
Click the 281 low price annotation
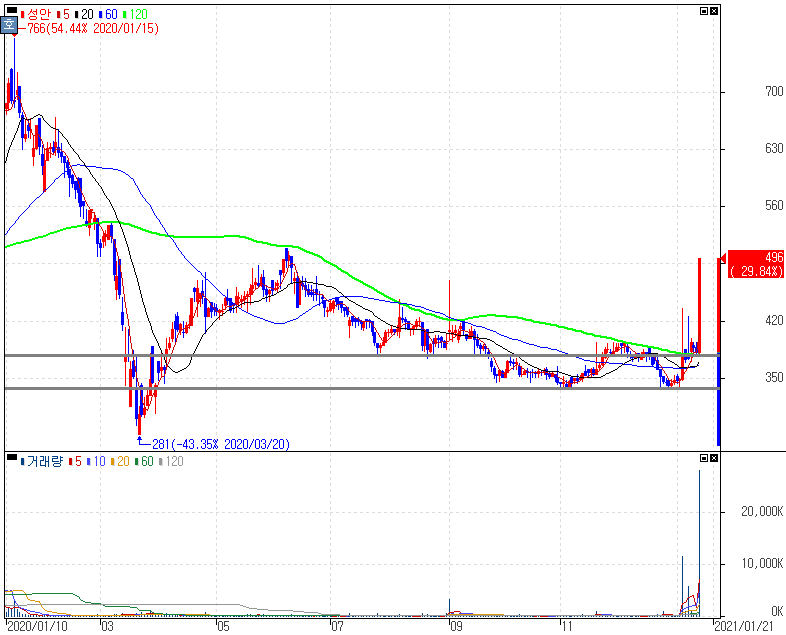pos(221,444)
